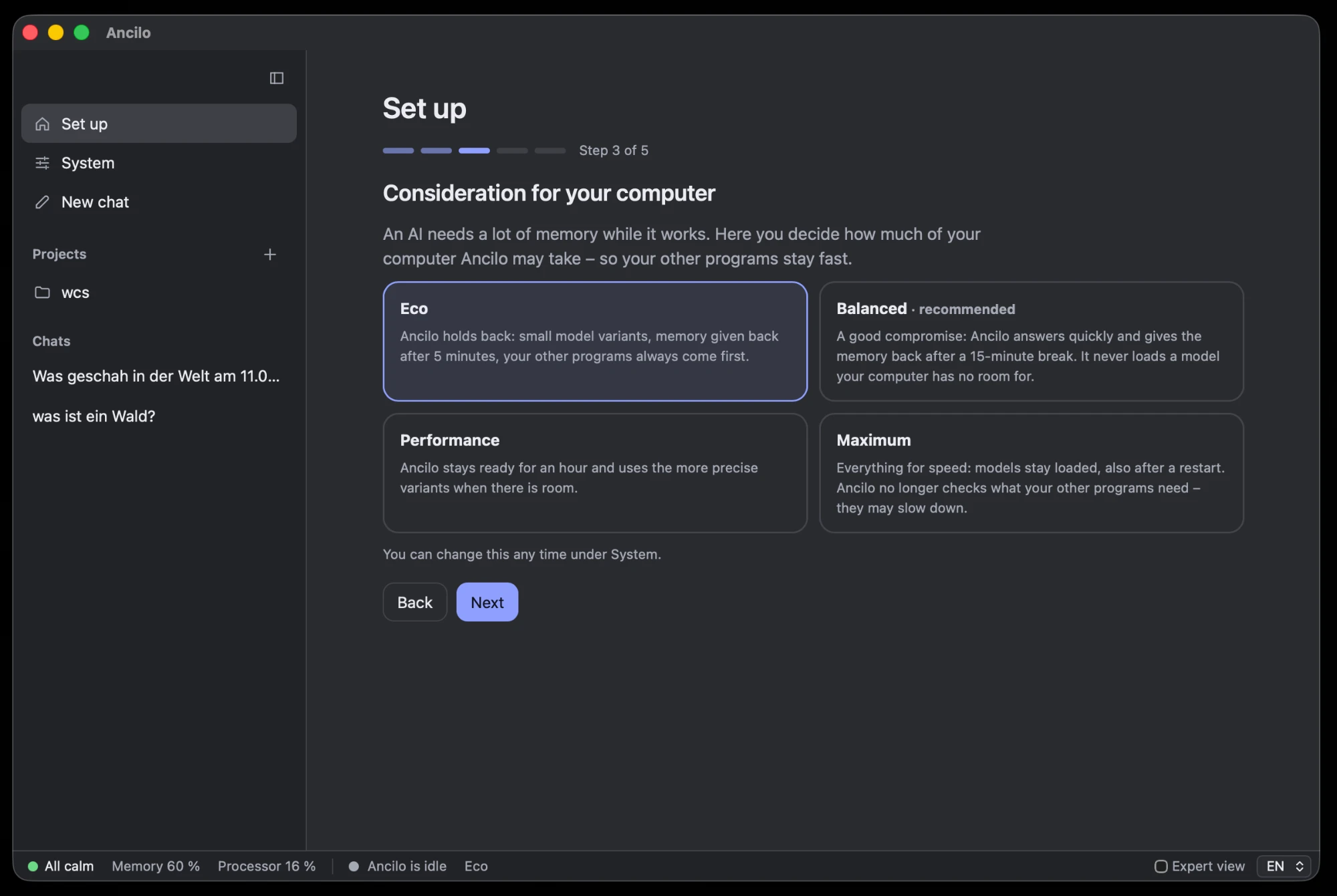Image resolution: width=1337 pixels, height=896 pixels.
Task: Click the 'Step 3 of 5' text
Action: click(614, 150)
